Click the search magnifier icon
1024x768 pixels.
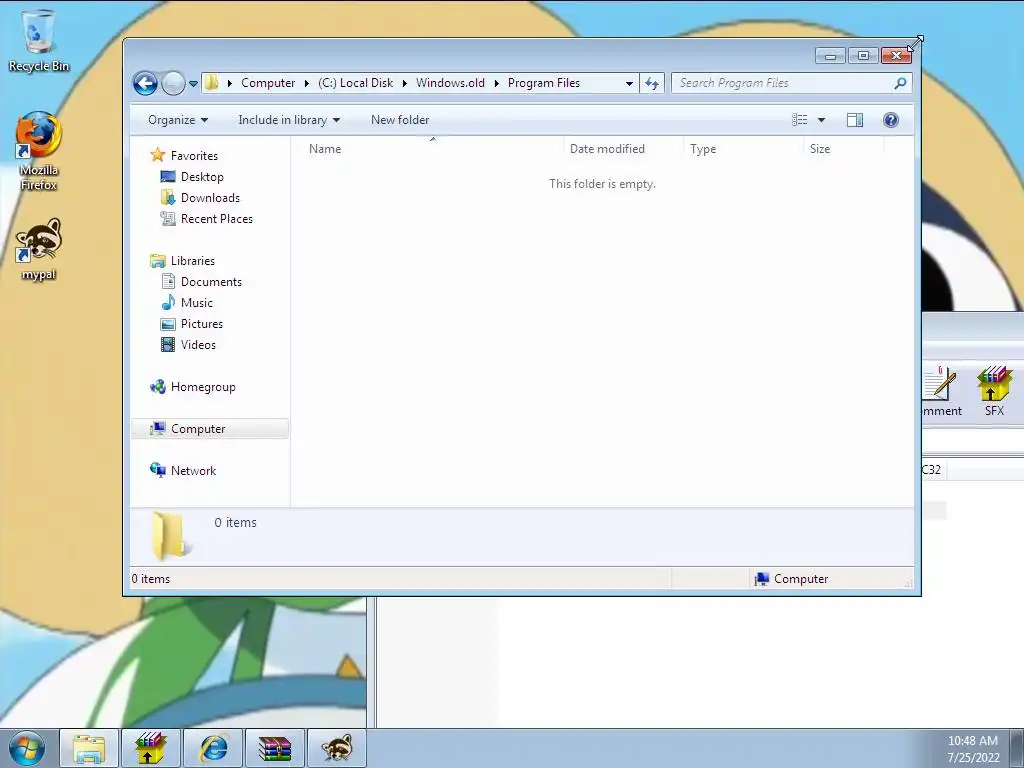coord(901,83)
